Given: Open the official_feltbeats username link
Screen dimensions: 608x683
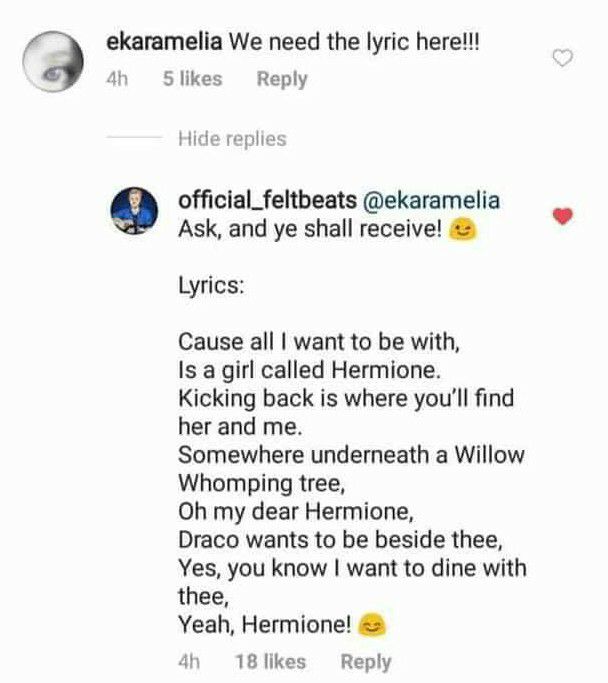Looking at the screenshot, I should (x=258, y=200).
